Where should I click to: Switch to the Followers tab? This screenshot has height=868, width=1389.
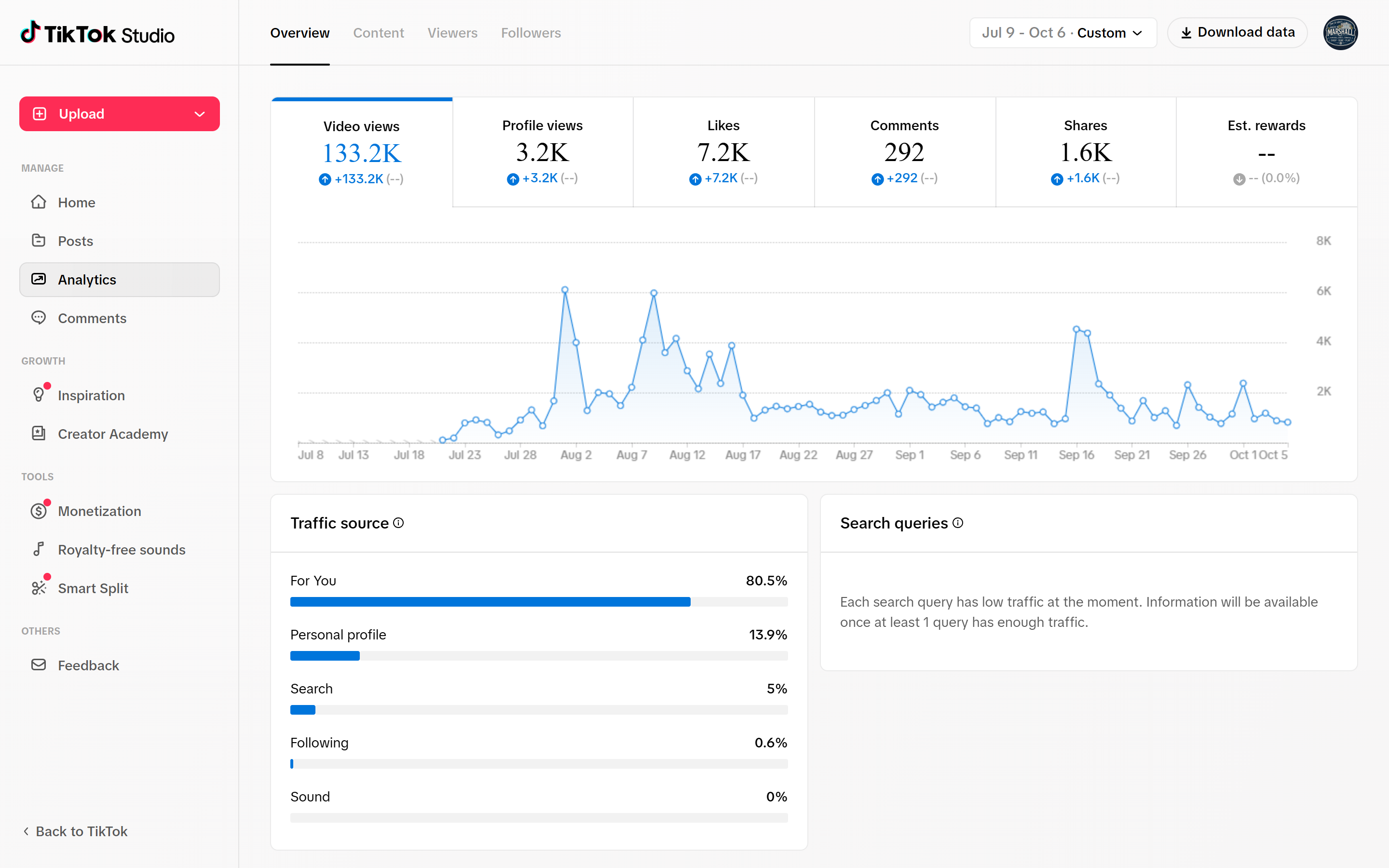pos(531,33)
